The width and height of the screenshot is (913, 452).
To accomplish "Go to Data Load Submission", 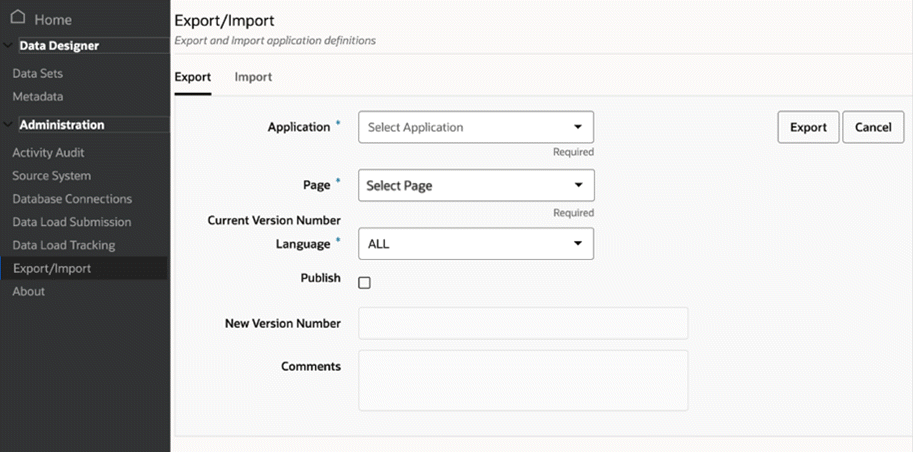I will 72,222.
